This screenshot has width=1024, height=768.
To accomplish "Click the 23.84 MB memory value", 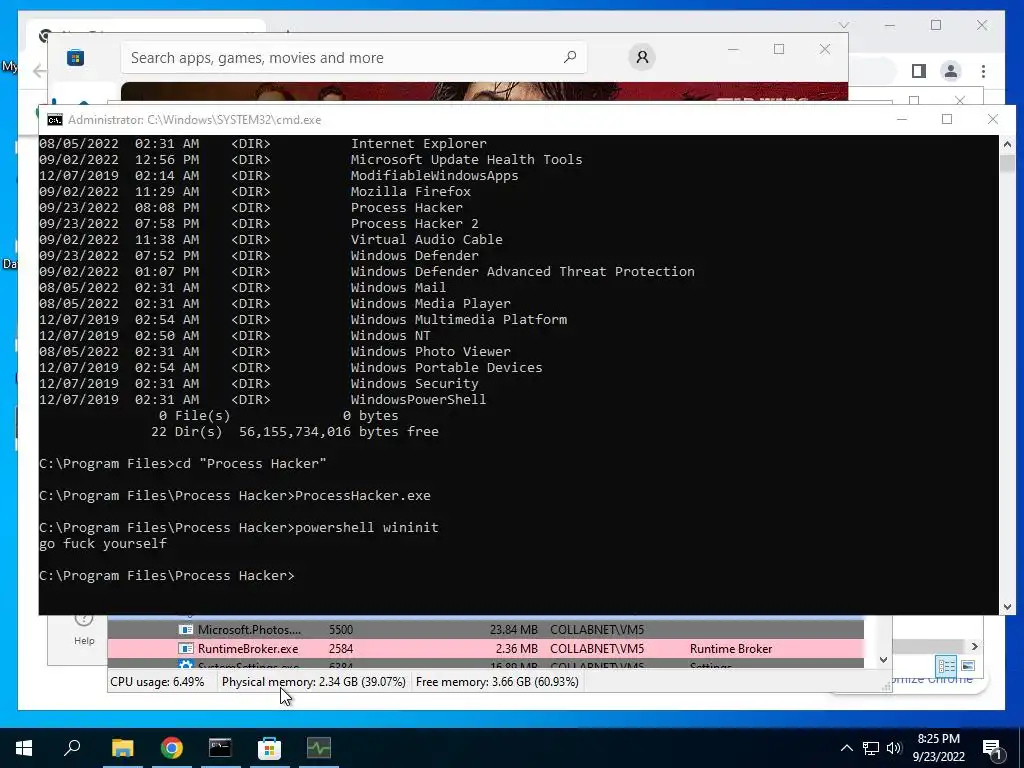I will 513,630.
